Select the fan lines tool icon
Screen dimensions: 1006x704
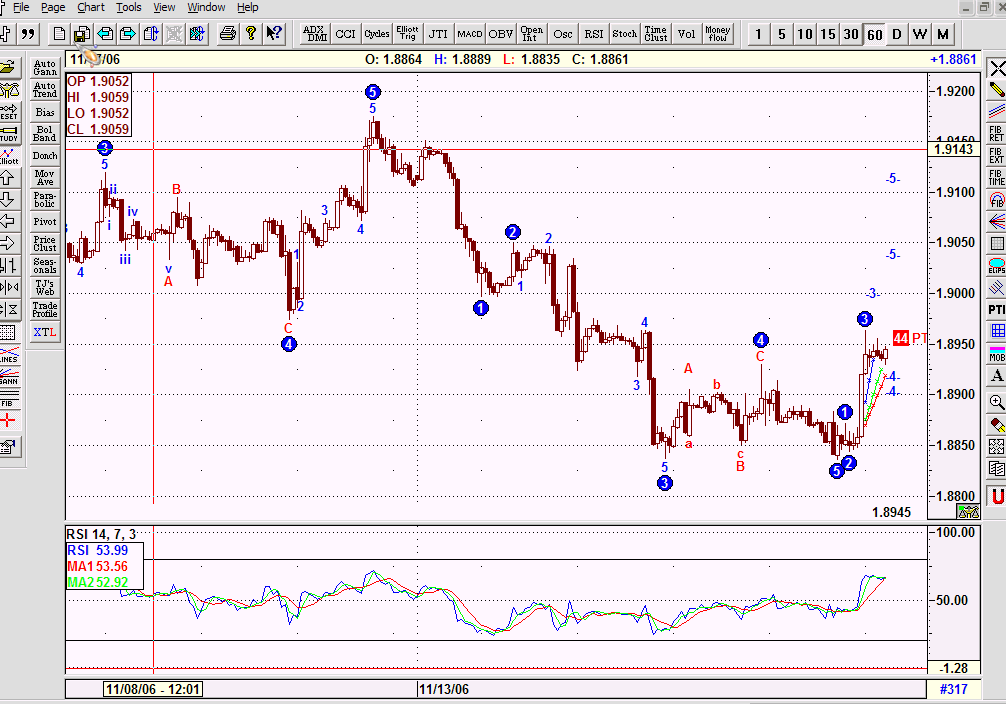[996, 222]
